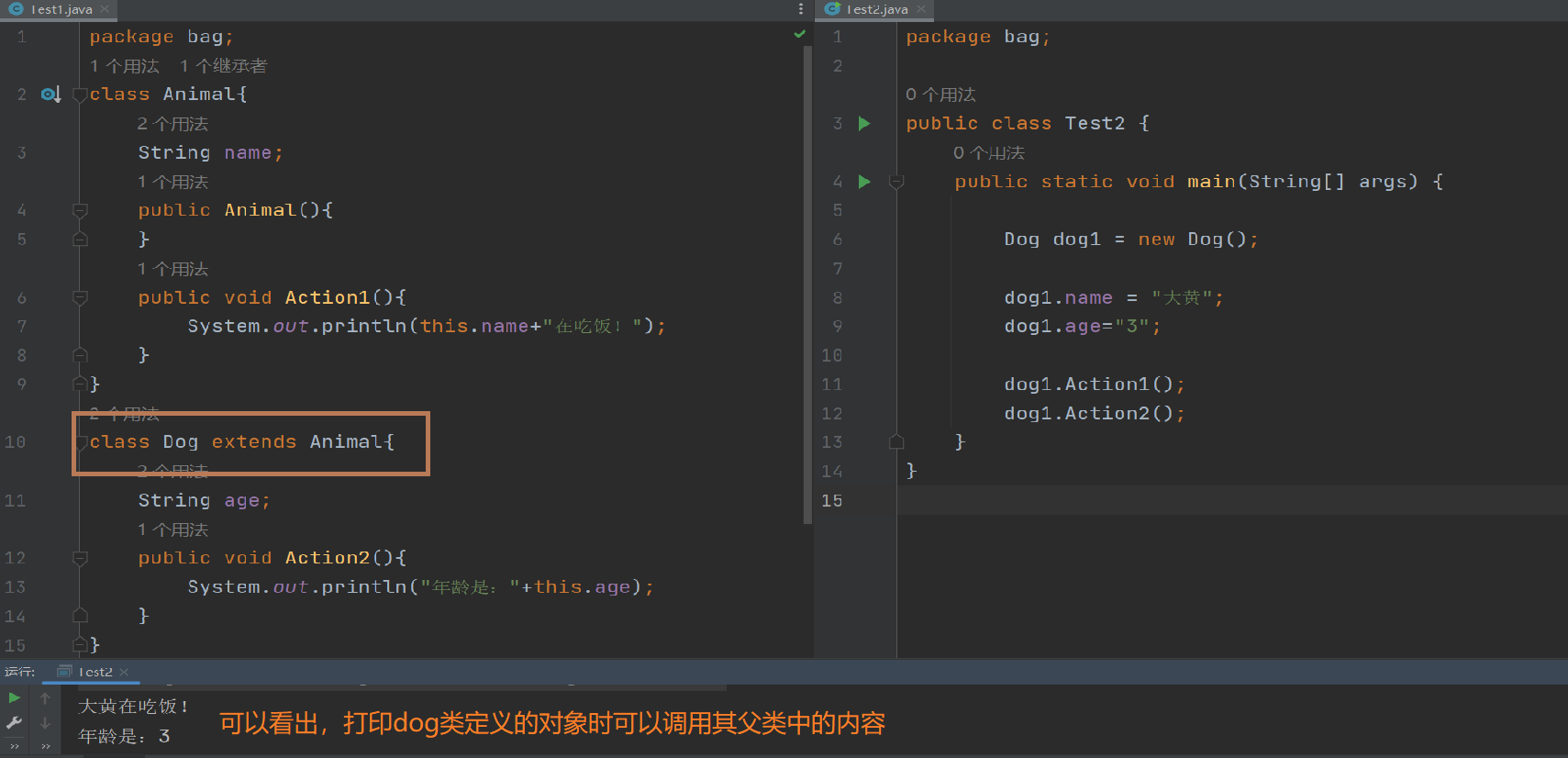Click the down arrow in Run panel

(45, 723)
